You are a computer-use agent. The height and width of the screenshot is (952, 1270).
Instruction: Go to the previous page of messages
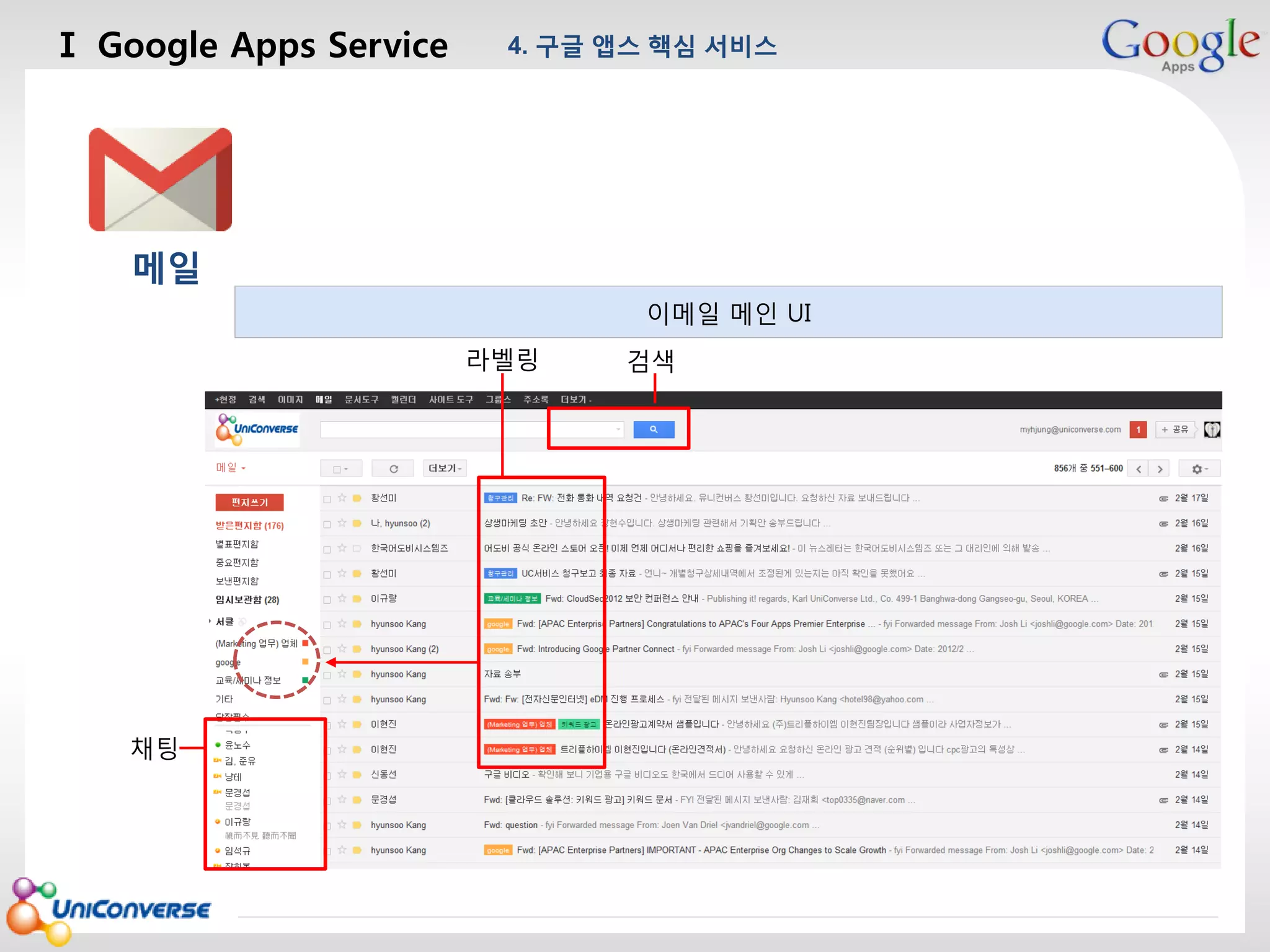coord(1139,469)
